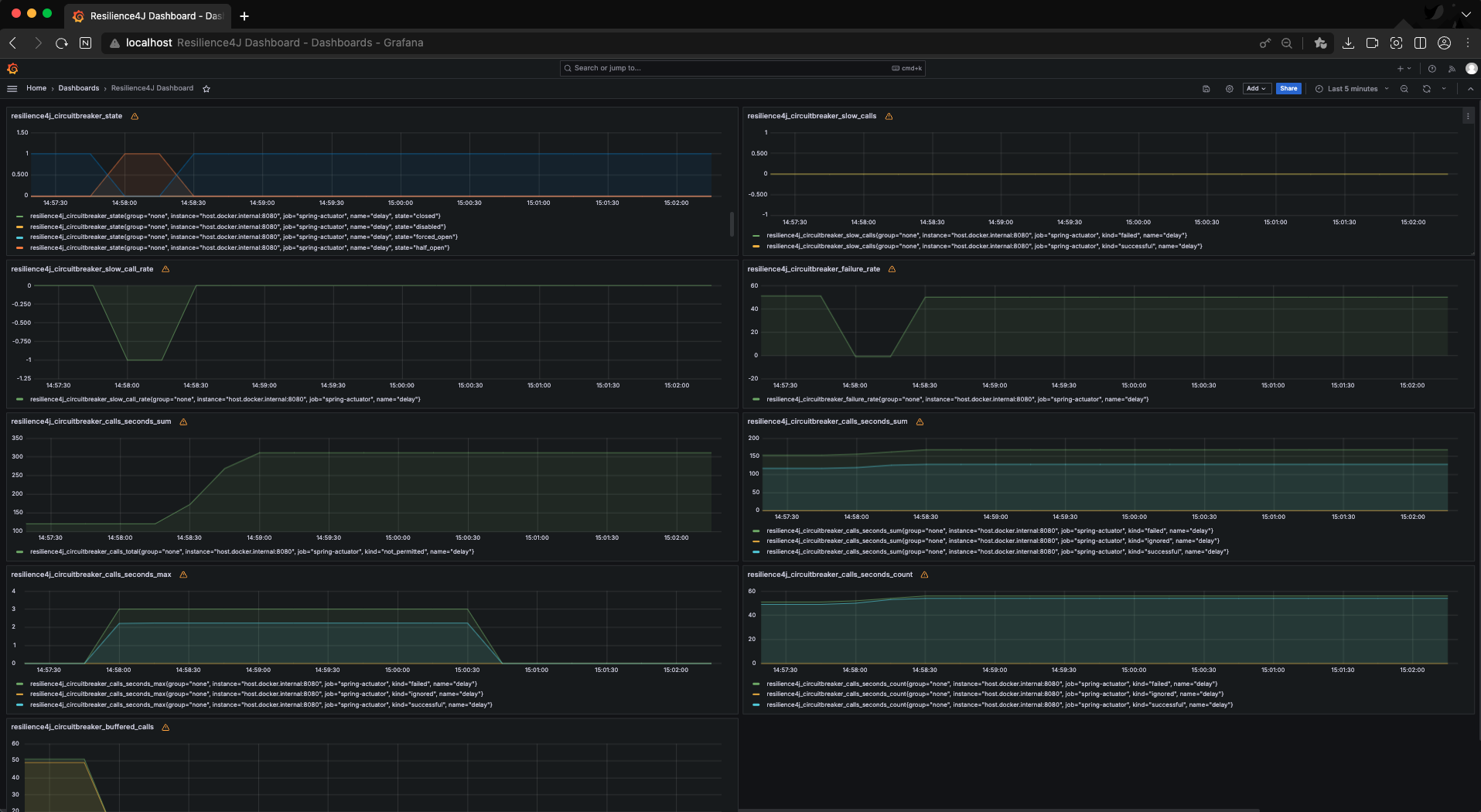
Task: Click warning icon on failure_rate panel
Action: (x=892, y=269)
